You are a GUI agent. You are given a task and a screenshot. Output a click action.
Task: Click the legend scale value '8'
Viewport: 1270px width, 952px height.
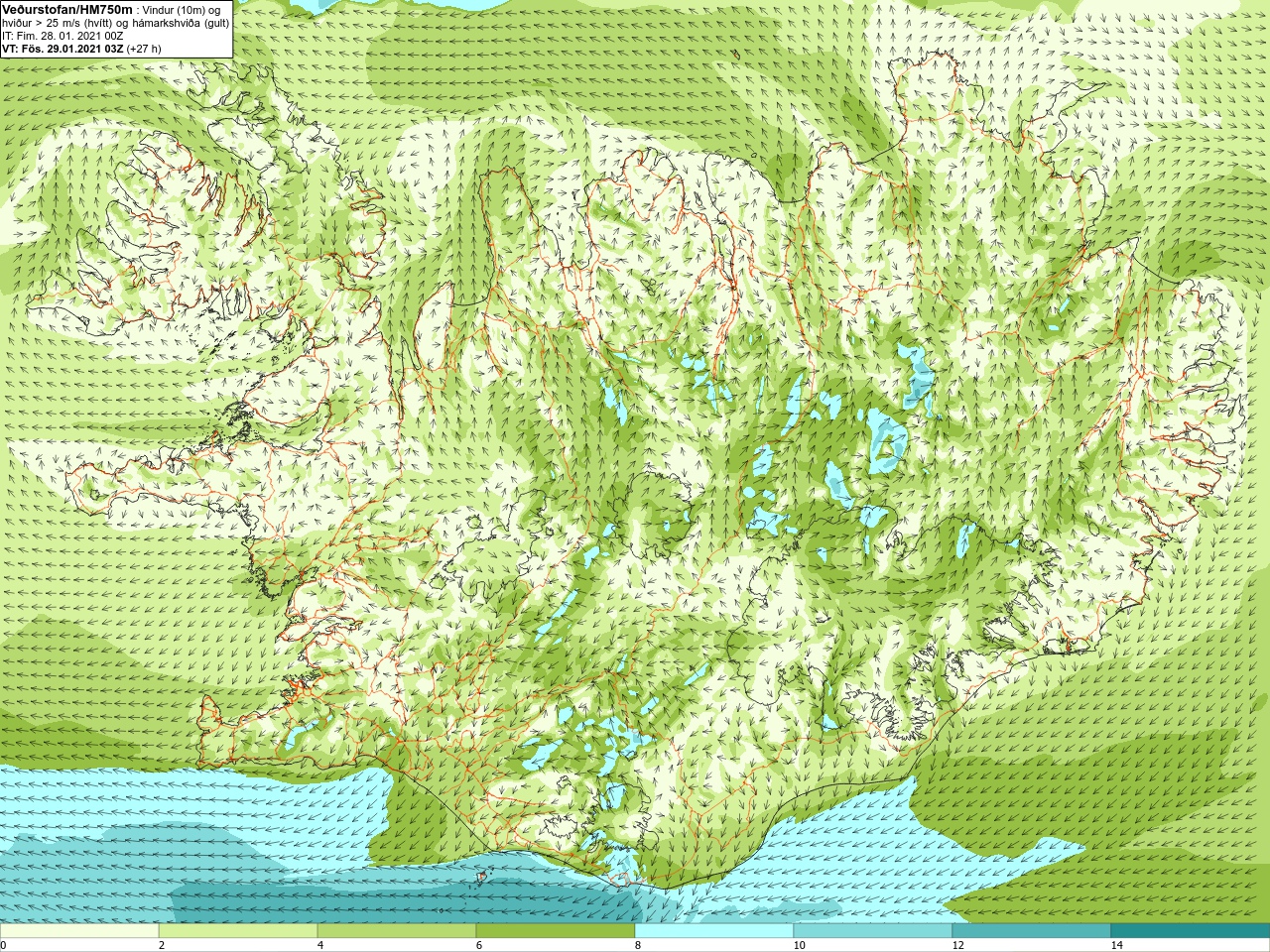(637, 945)
